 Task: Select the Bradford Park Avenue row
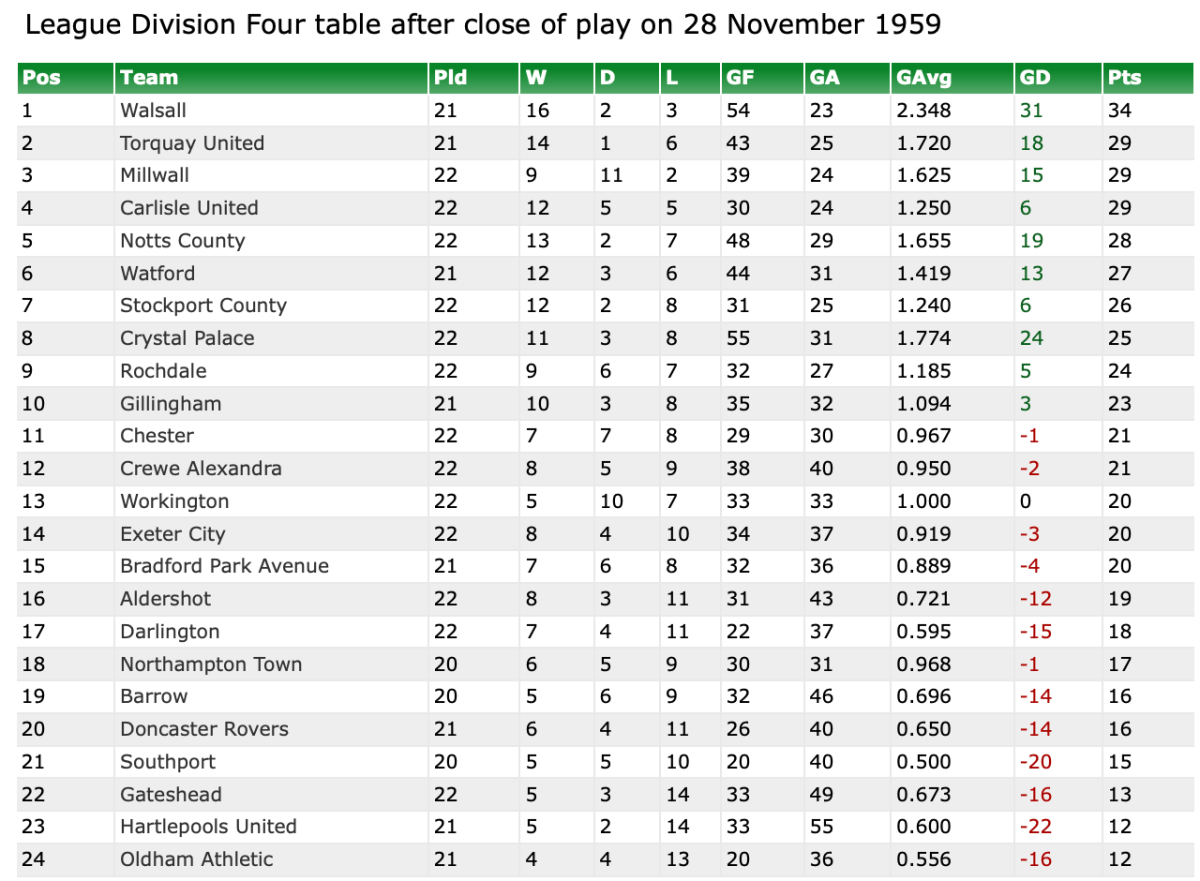coord(224,567)
